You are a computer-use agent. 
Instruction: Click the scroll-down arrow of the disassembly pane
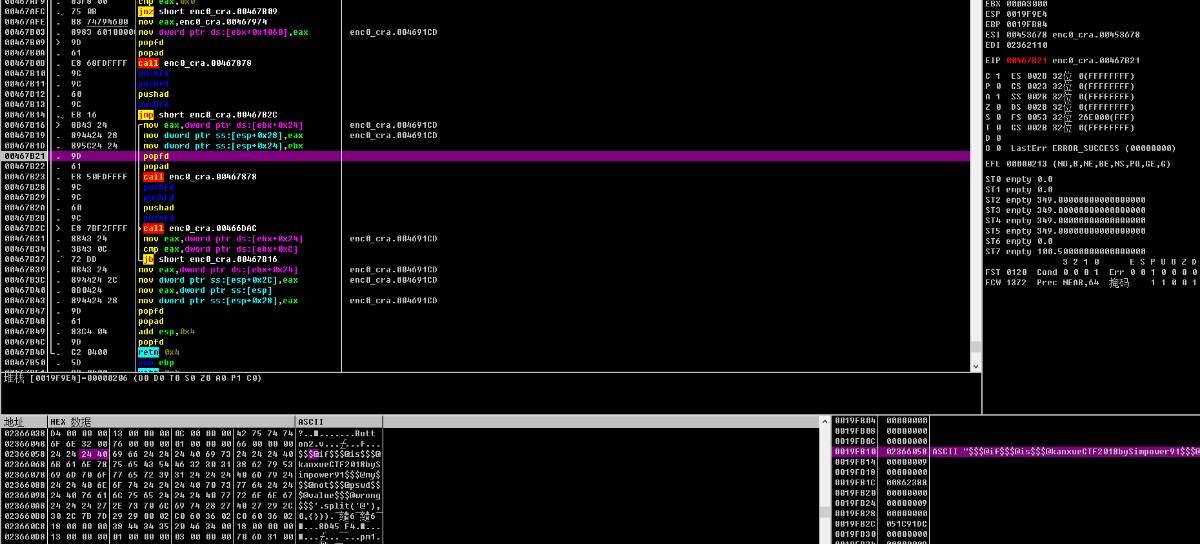[976, 365]
